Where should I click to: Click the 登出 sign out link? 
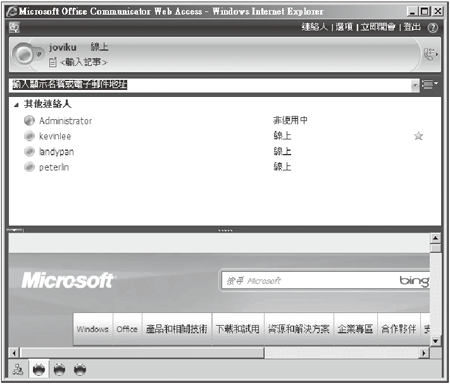click(412, 27)
